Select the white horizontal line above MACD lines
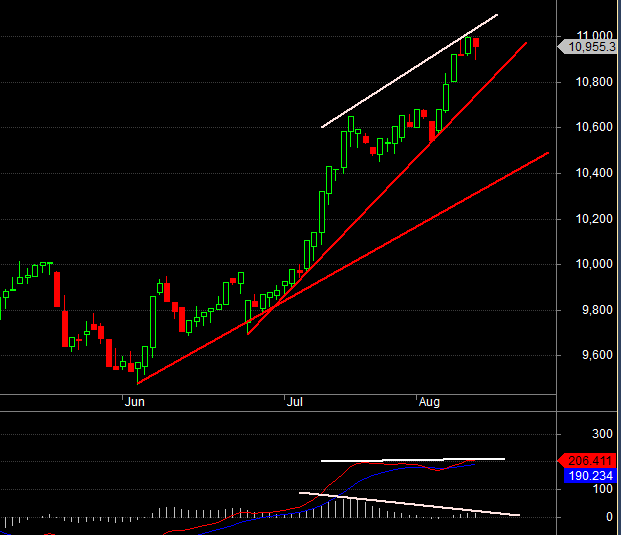 pyautogui.click(x=413, y=460)
